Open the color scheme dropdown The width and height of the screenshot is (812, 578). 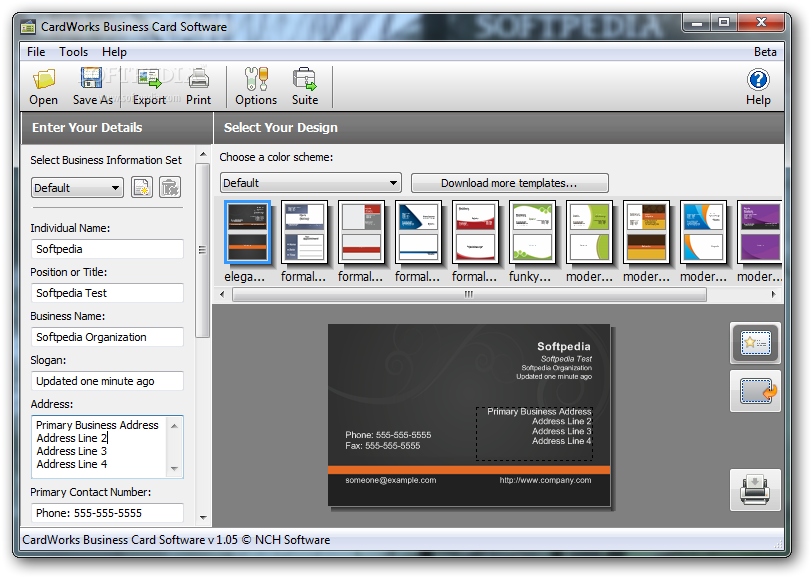point(311,183)
